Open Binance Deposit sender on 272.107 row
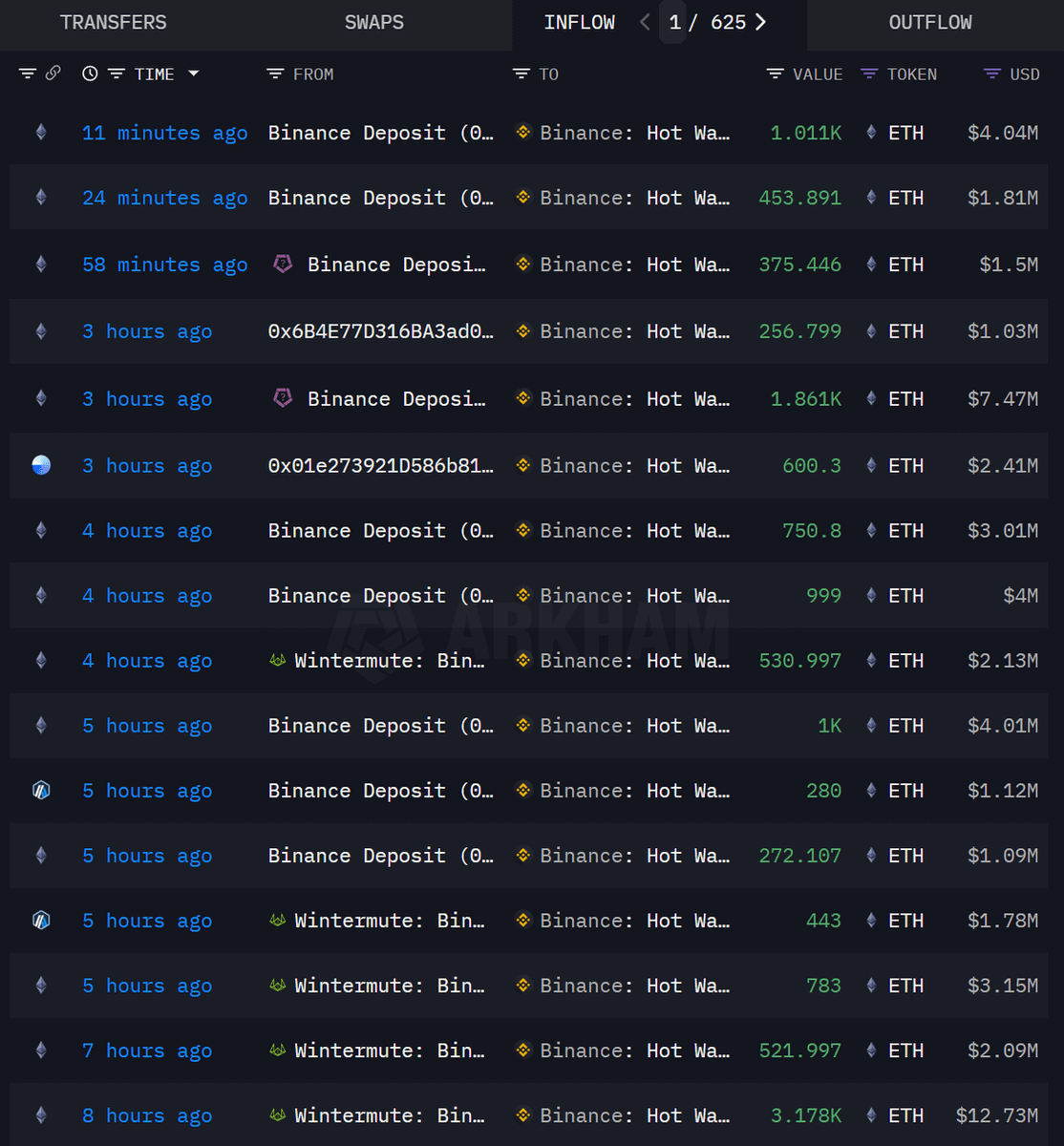 pyautogui.click(x=381, y=856)
